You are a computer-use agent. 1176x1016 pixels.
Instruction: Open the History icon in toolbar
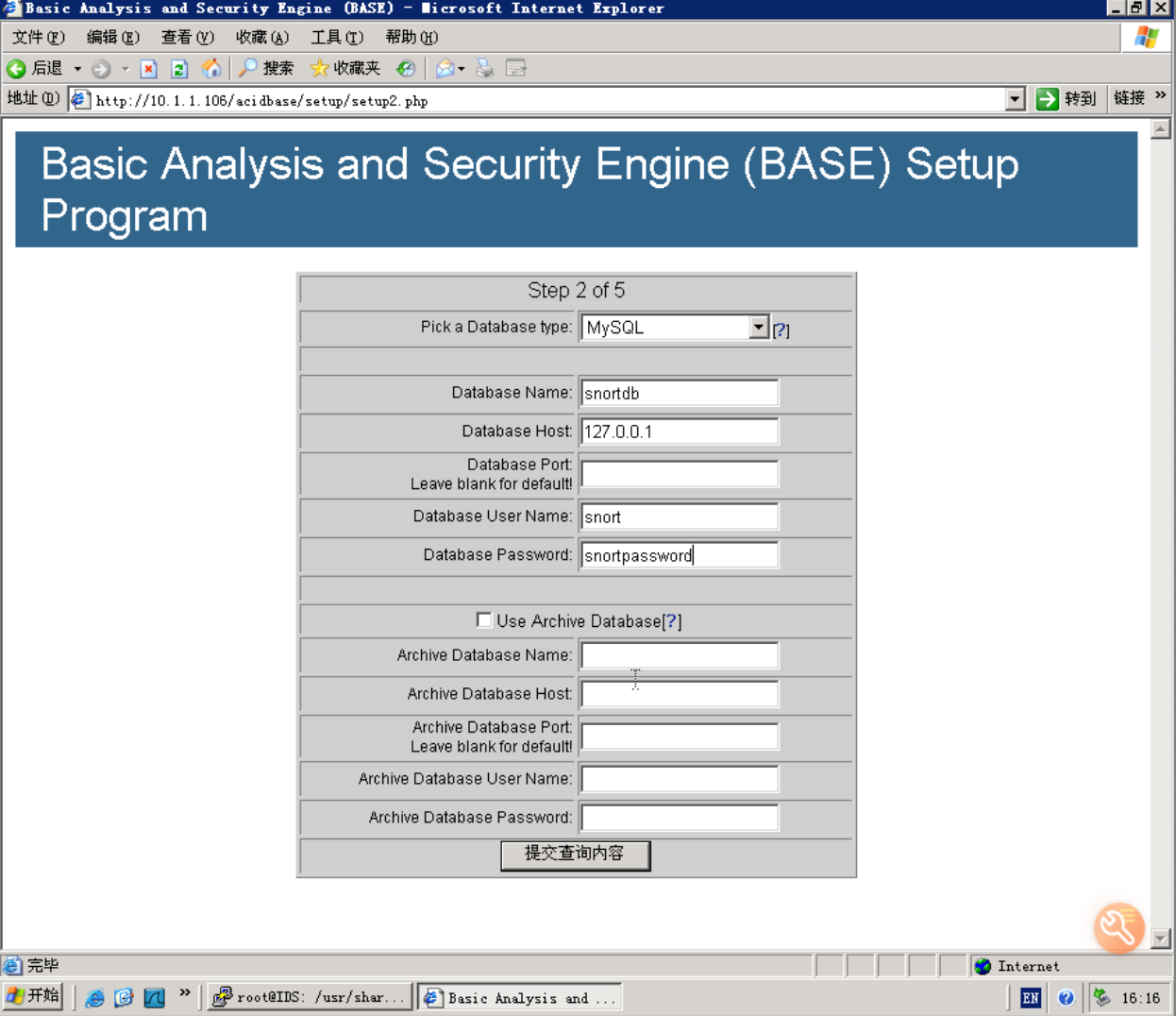406,68
